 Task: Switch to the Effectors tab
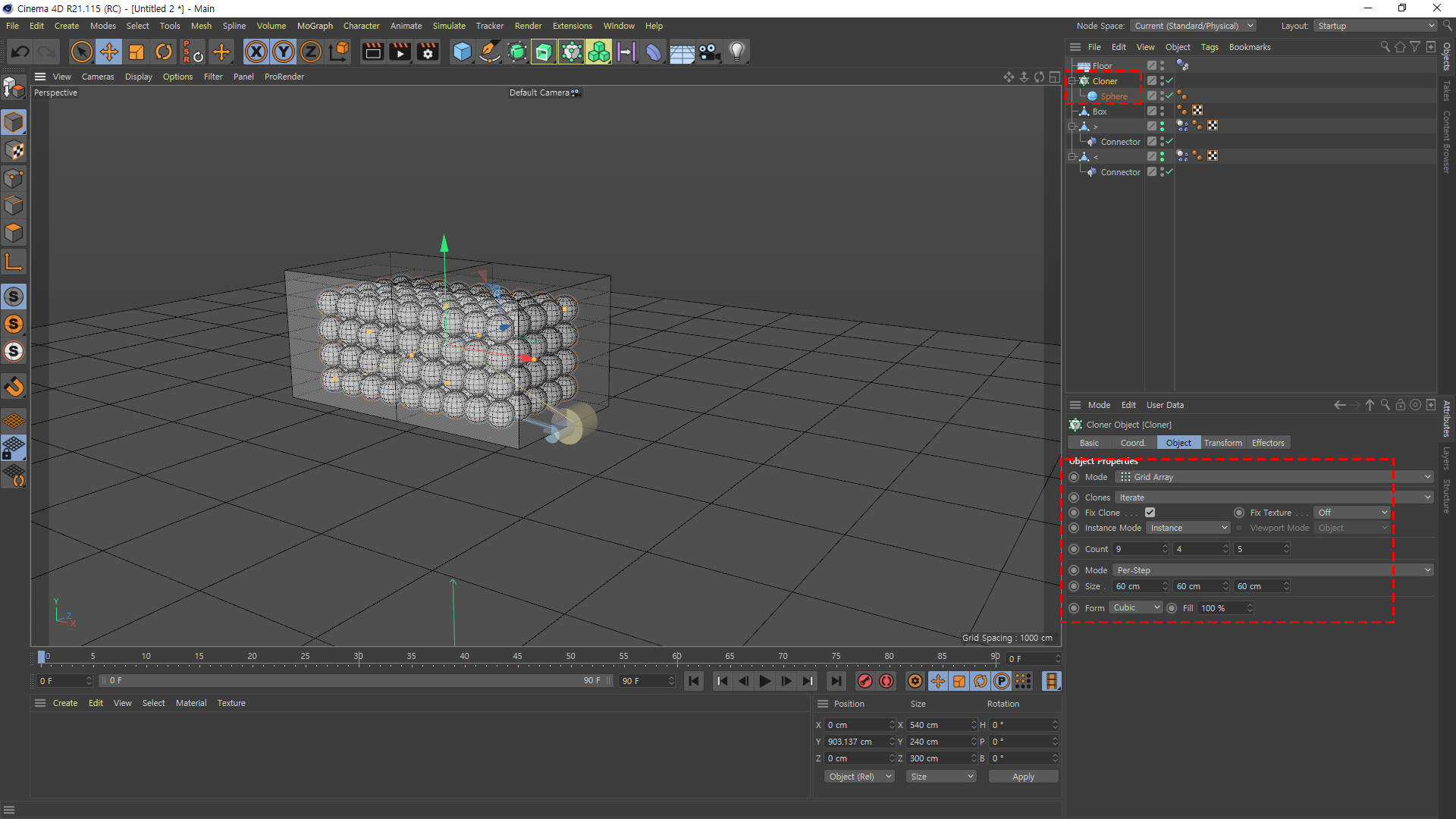1268,443
